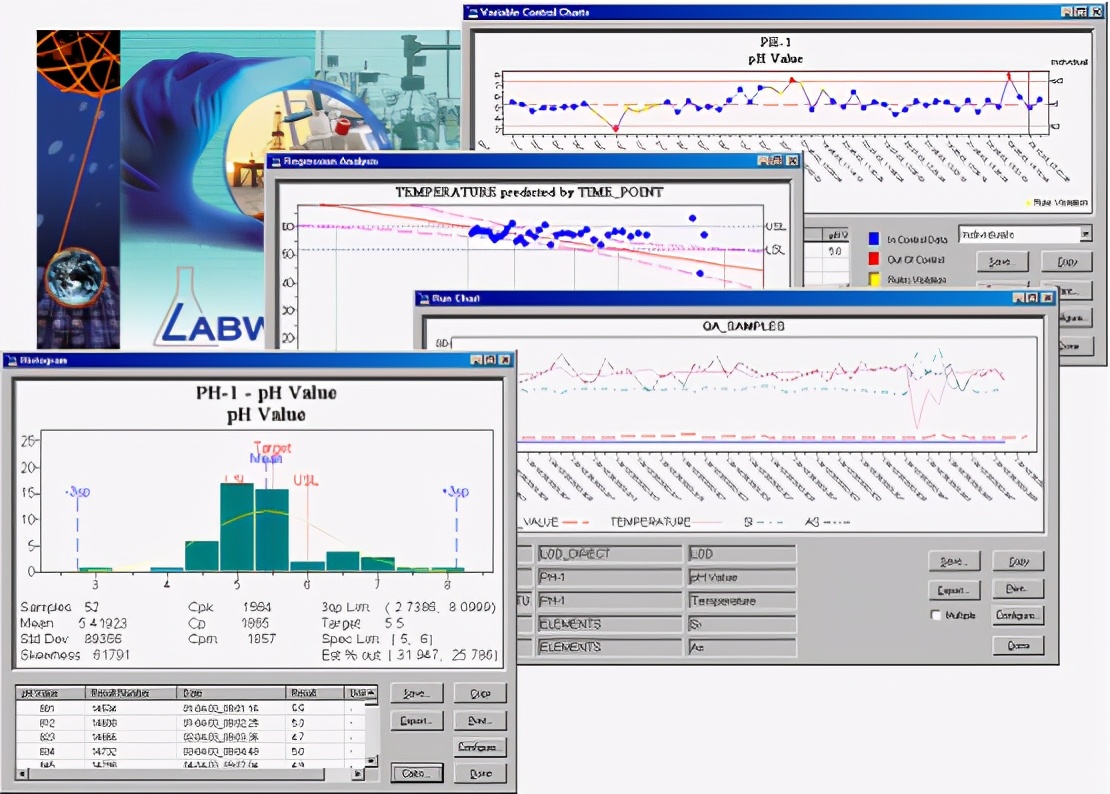Open the rules dropdown in Variable Control Charts
Image resolution: width=1110 pixels, height=794 pixels.
point(1085,234)
